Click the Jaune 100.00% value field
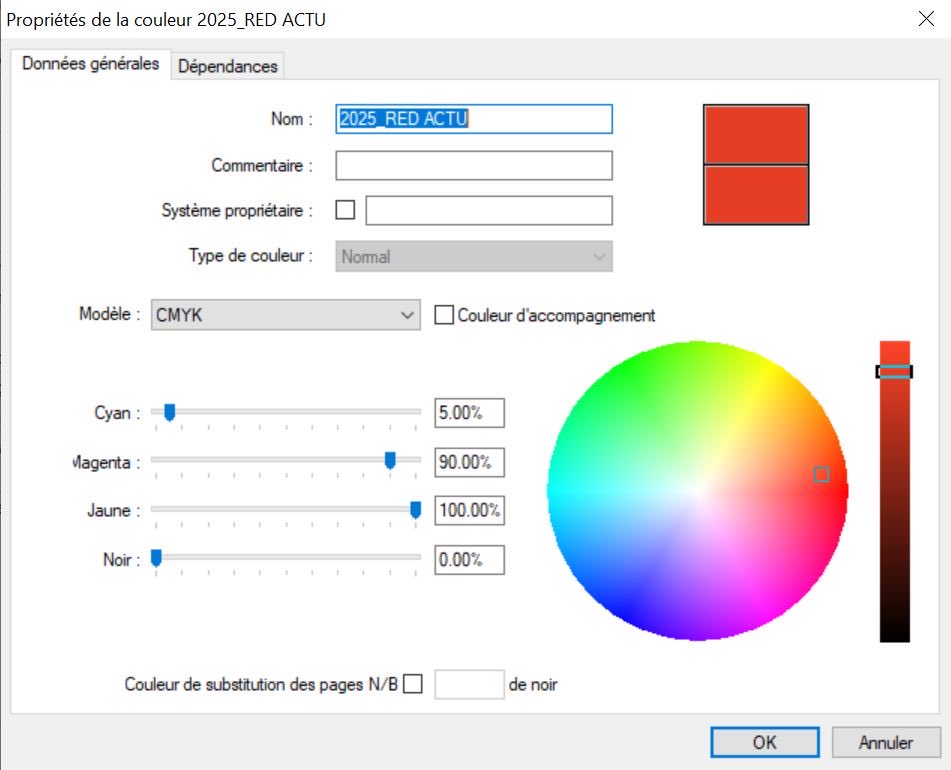The height and width of the screenshot is (770, 951). tap(469, 510)
